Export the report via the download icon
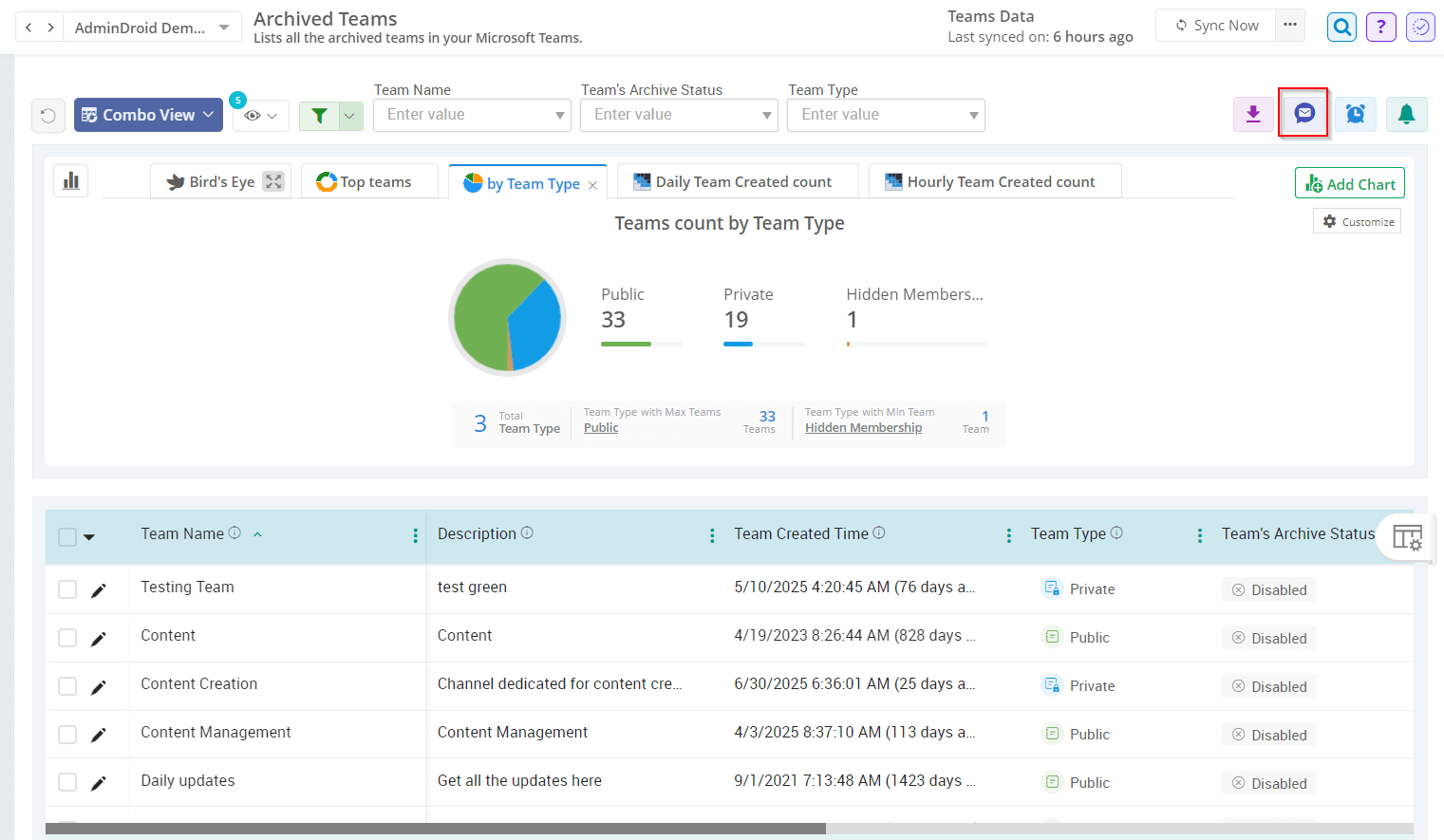This screenshot has width=1444, height=840. pyautogui.click(x=1252, y=114)
